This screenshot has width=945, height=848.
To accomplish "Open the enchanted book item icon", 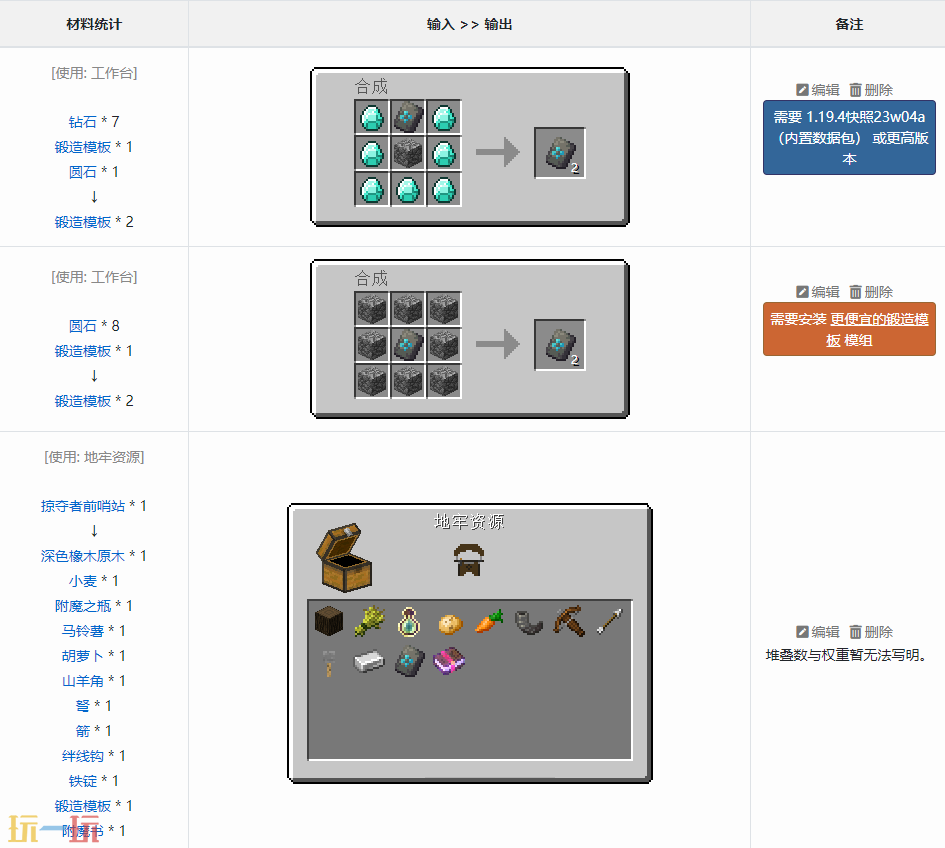I will [449, 661].
